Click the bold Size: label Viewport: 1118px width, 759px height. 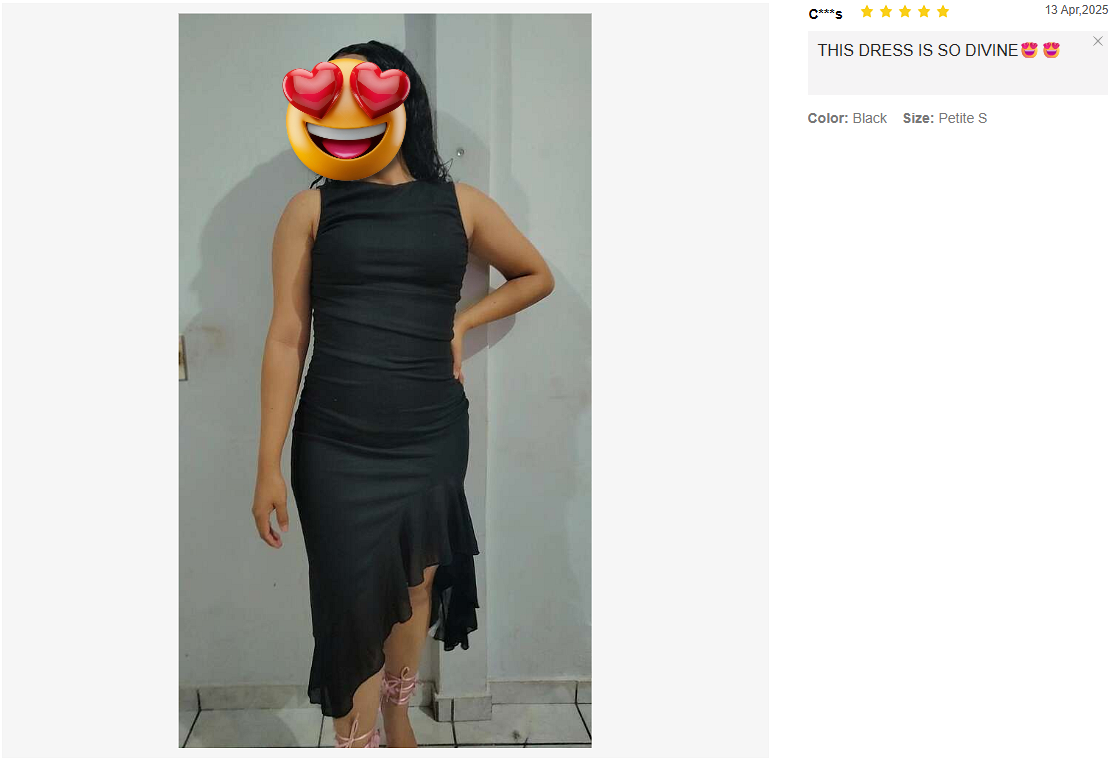click(918, 118)
